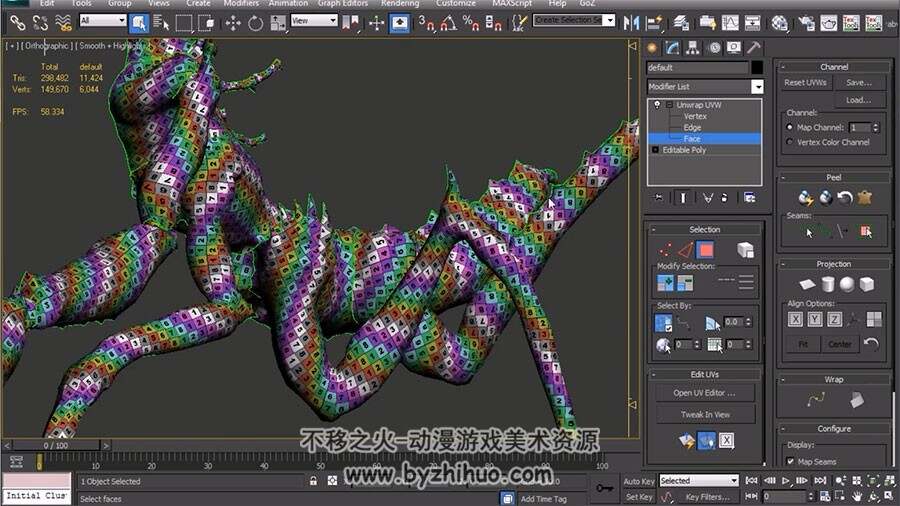Switch to Hierarchy command panel
This screenshot has height=506, width=900.
693,48
